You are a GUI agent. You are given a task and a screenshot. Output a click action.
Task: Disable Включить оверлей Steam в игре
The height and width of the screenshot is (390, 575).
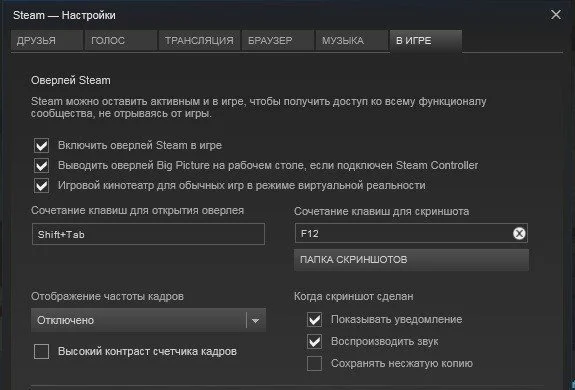[x=41, y=146]
